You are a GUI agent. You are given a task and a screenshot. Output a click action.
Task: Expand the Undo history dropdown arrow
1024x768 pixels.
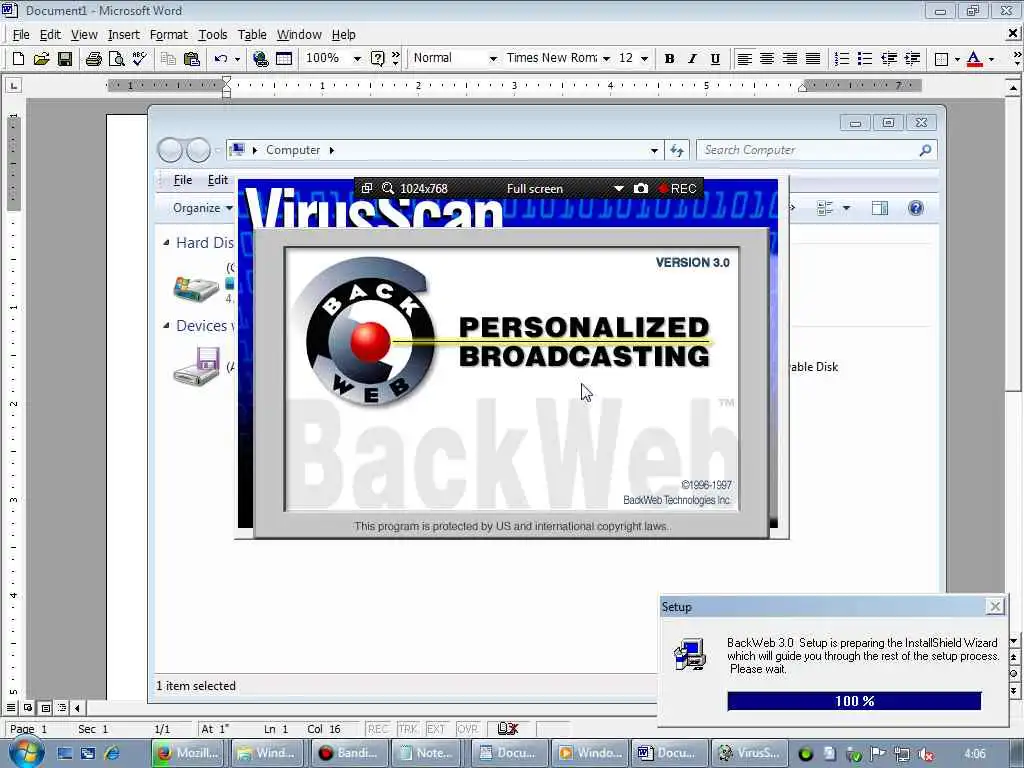point(237,59)
